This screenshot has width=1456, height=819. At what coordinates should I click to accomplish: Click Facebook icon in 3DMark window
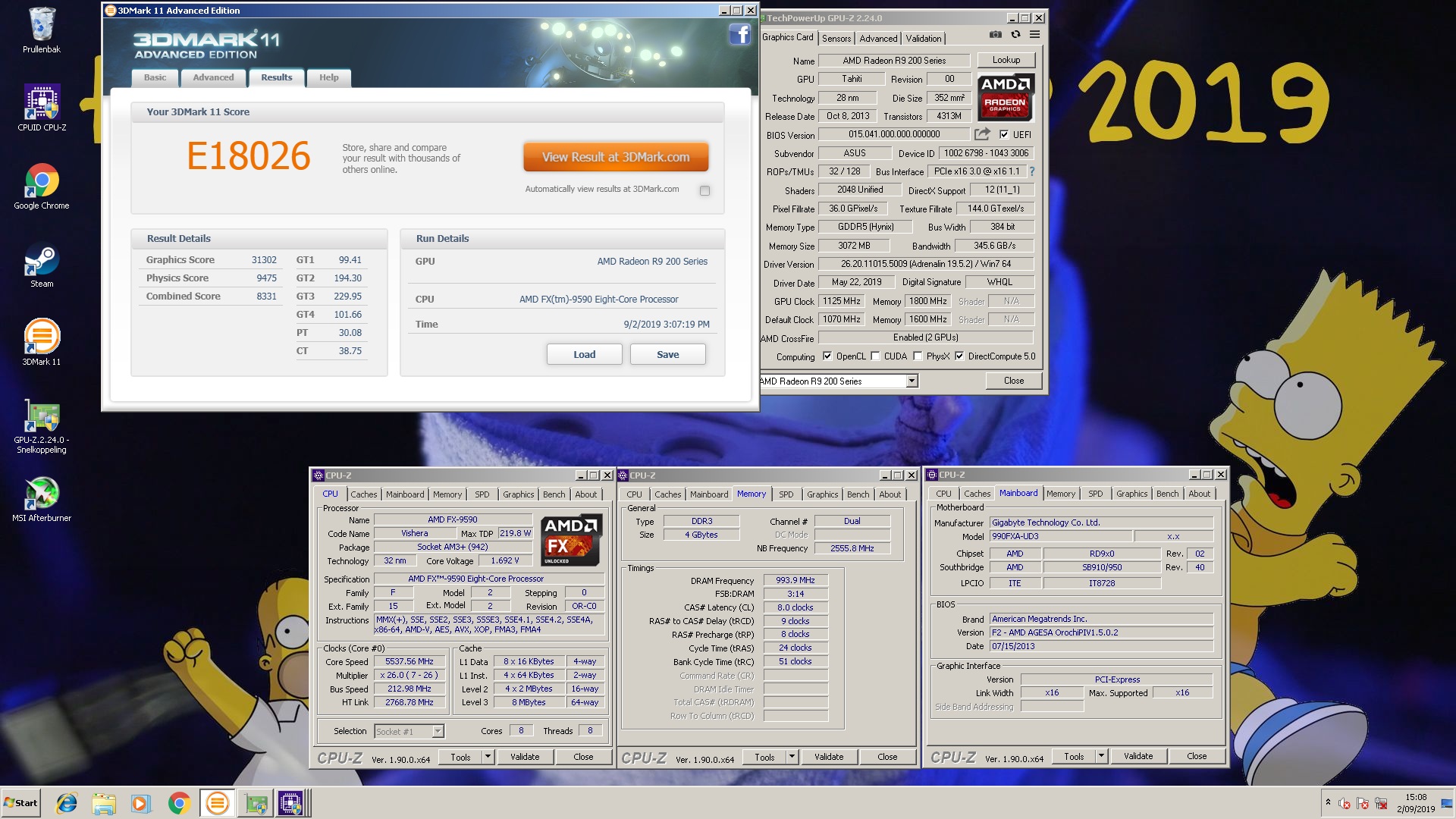[x=740, y=34]
